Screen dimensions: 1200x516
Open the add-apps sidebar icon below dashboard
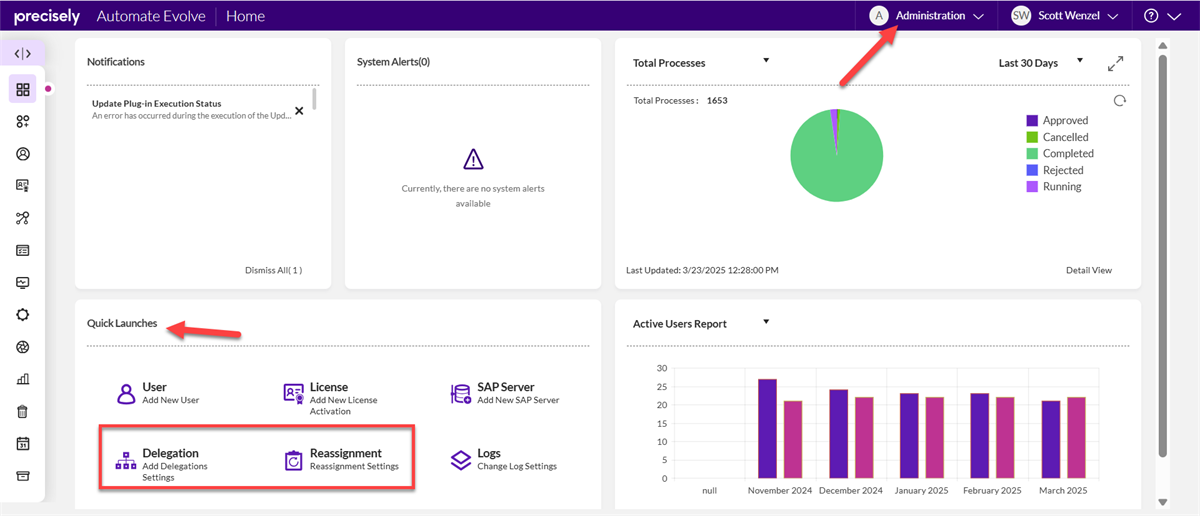pyautogui.click(x=22, y=121)
